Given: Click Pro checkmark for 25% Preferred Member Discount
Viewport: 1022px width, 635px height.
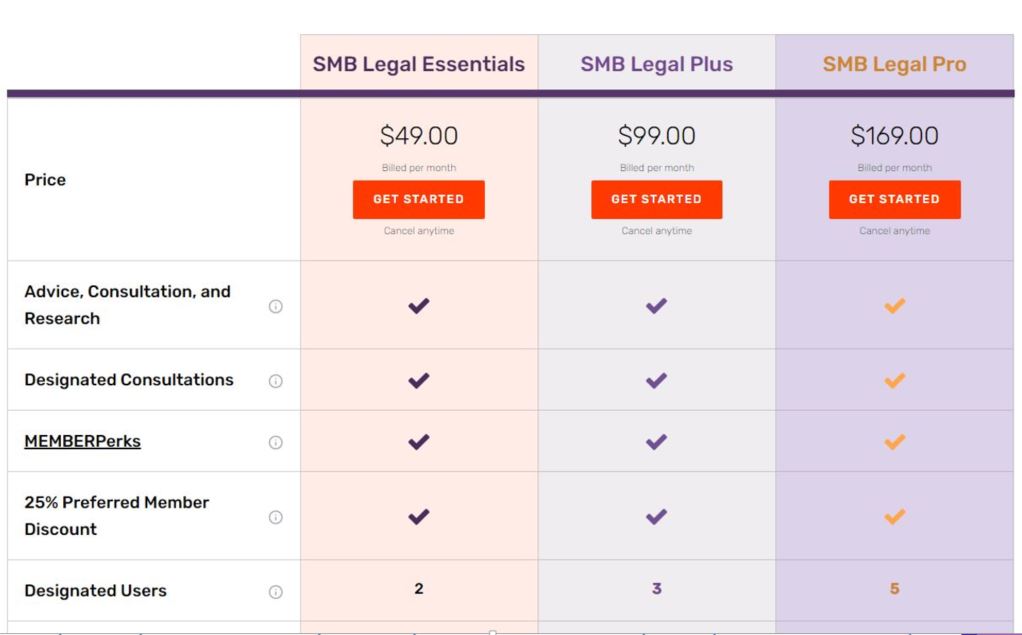Looking at the screenshot, I should coord(894,517).
